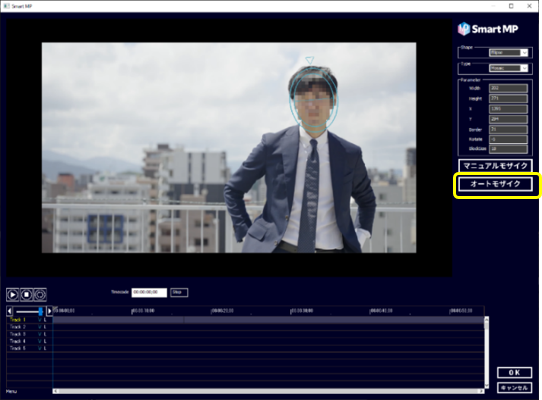
Task: Click the ellipse mosaic mask on the face
Action: click(314, 101)
